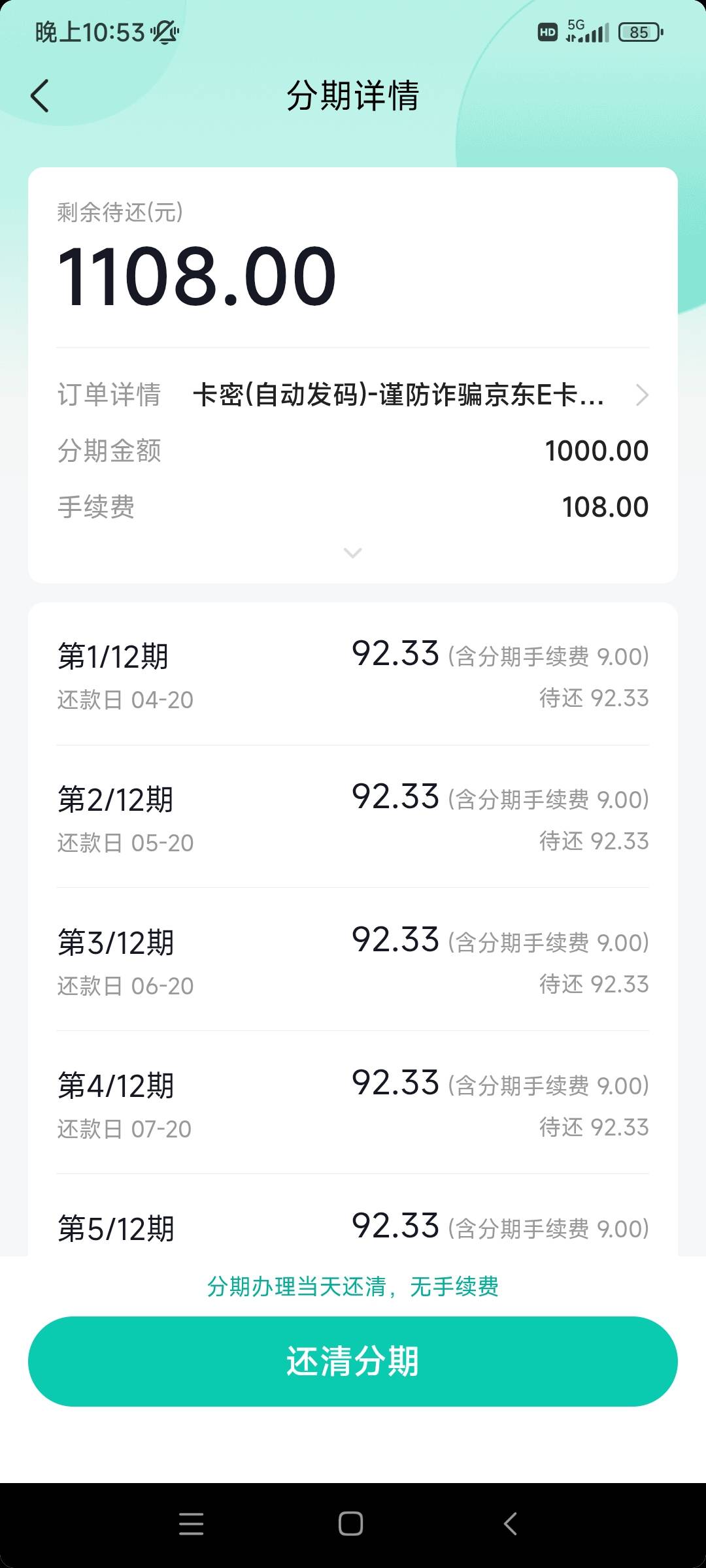Expand more installment info chevron
This screenshot has width=706, height=1568.
pyautogui.click(x=352, y=553)
